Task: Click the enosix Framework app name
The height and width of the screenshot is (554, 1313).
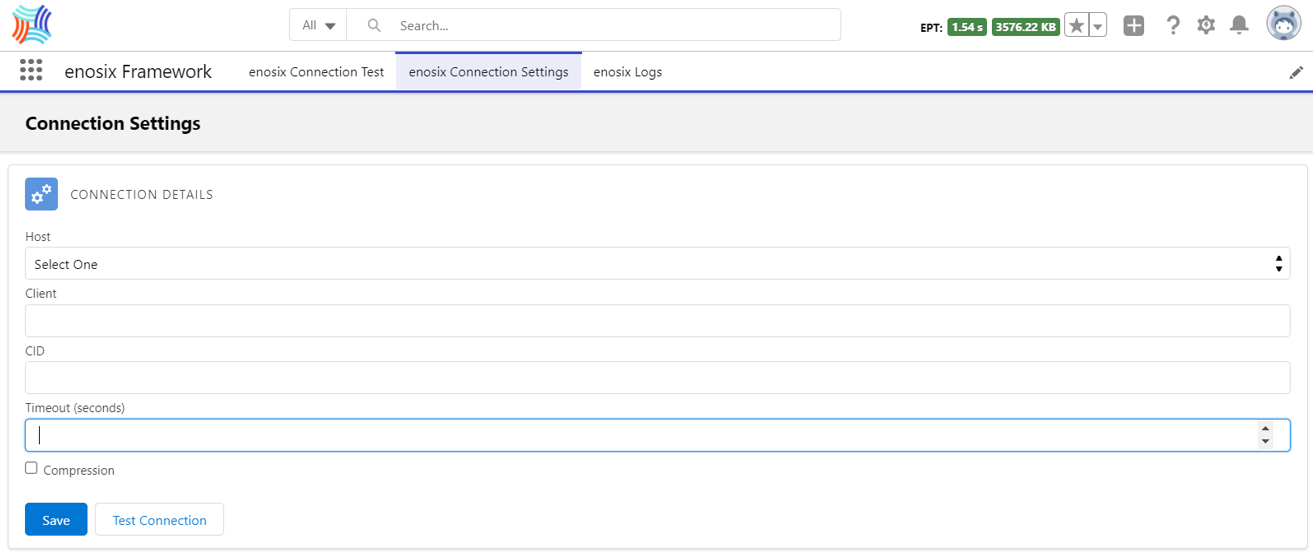Action: [138, 72]
